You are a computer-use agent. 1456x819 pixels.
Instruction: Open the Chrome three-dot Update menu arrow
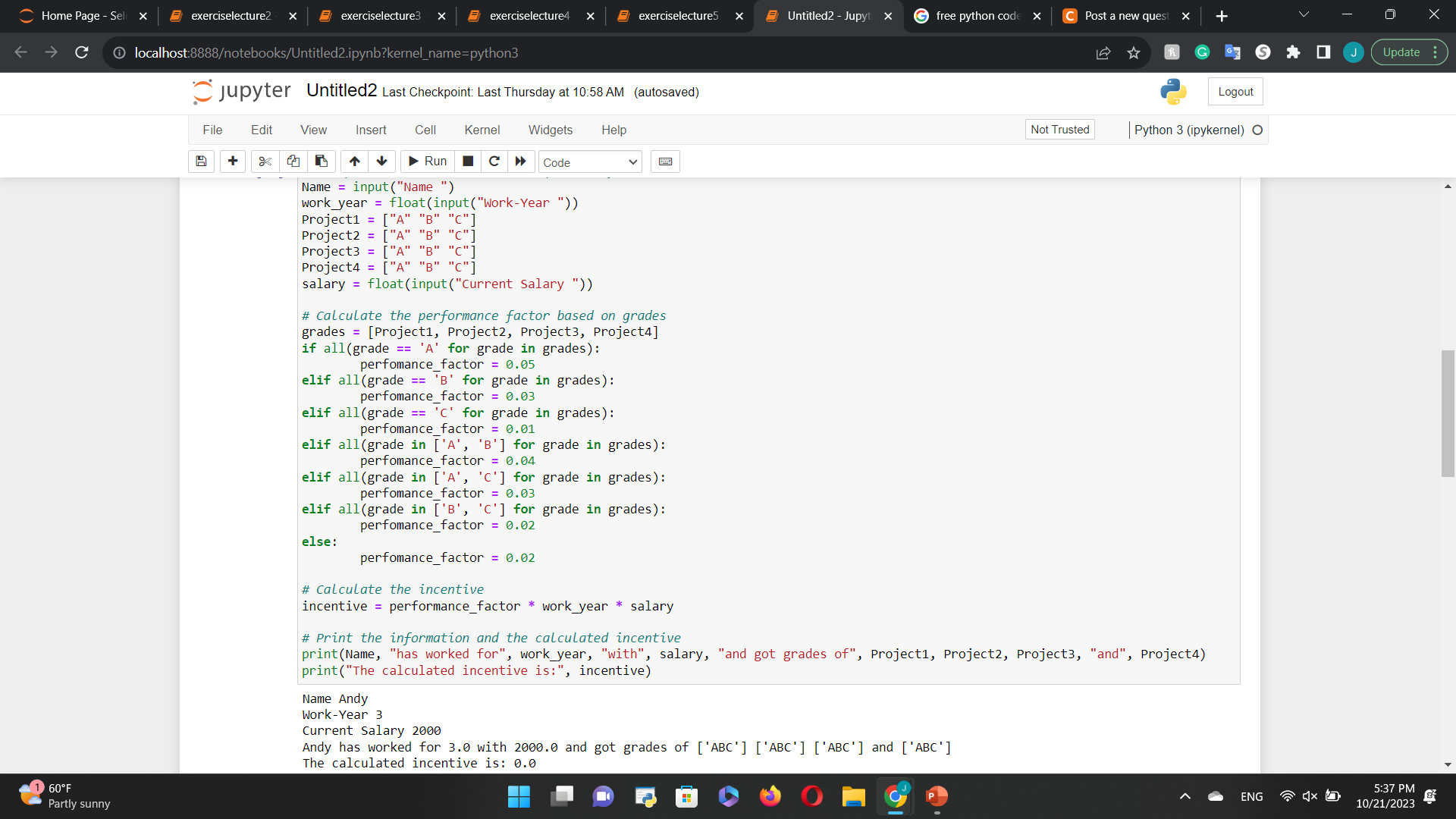pos(1436,52)
